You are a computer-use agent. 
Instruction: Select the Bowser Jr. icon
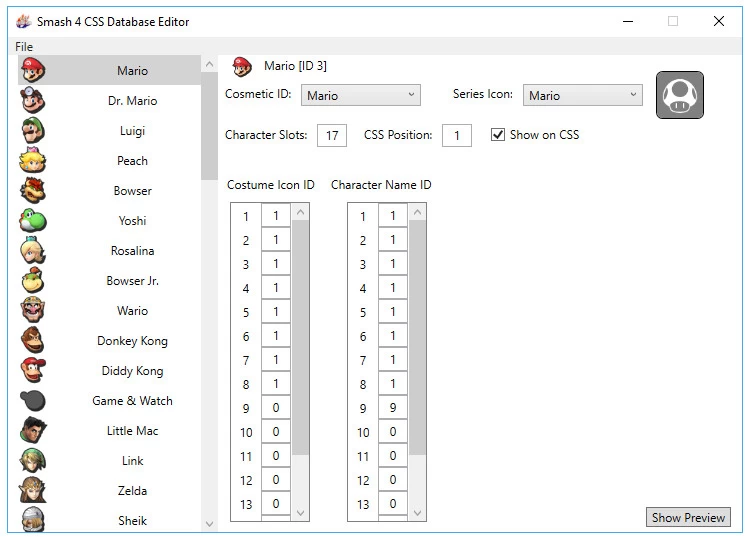pos(33,281)
